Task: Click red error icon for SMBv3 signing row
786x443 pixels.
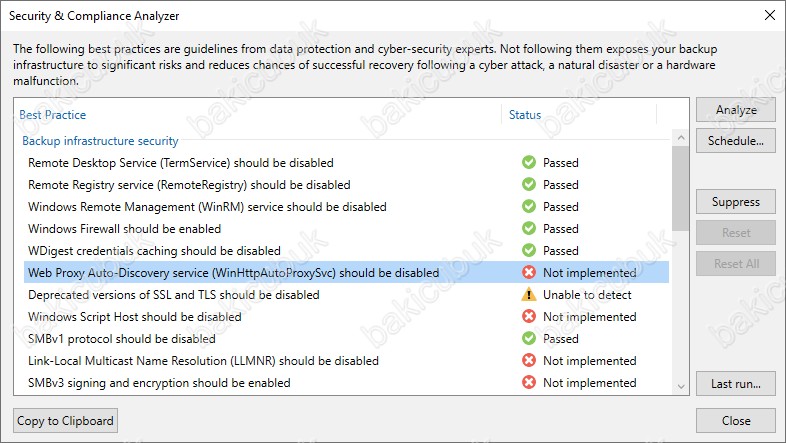Action: pyautogui.click(x=528, y=382)
